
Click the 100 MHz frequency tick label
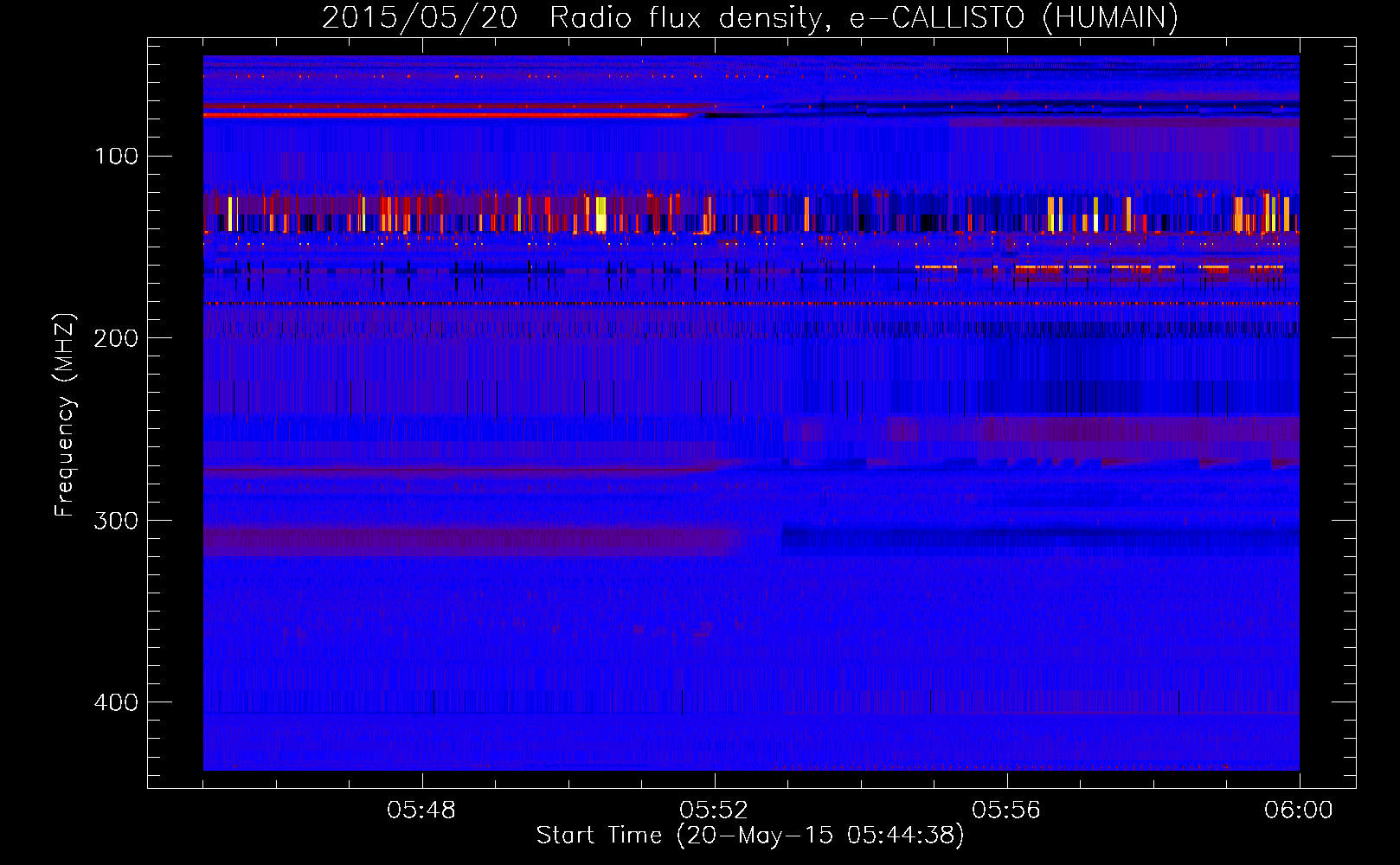(116, 156)
